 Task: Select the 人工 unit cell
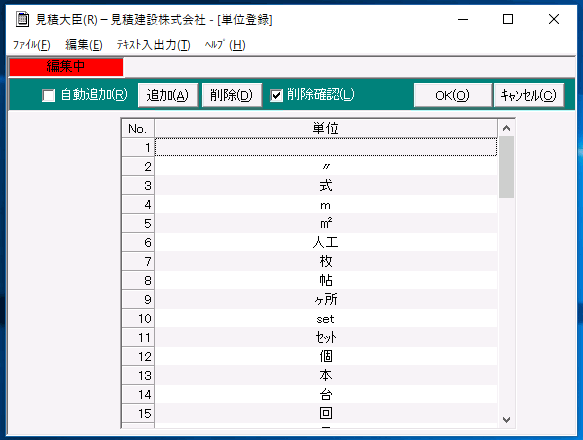[326, 242]
